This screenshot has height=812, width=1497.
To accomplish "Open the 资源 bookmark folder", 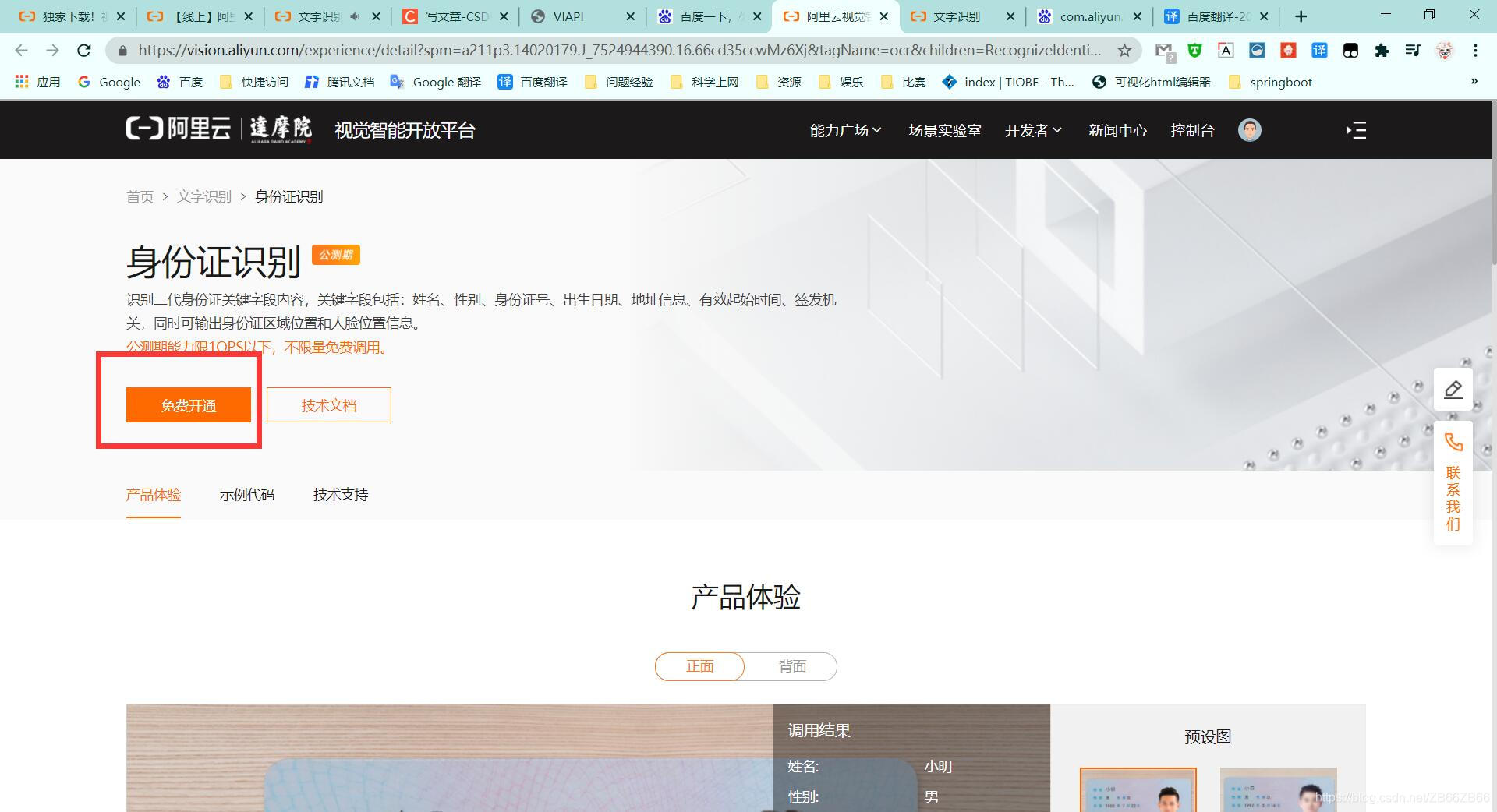I will pyautogui.click(x=778, y=82).
